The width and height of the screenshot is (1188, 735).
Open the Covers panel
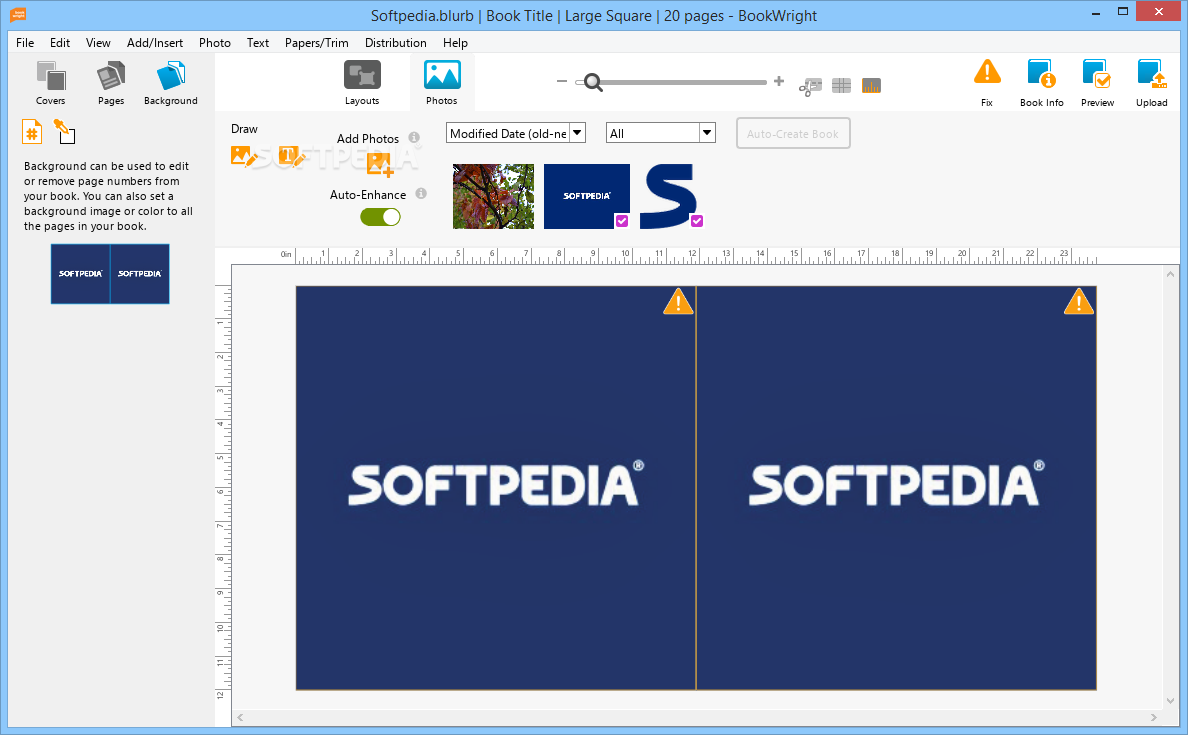[x=51, y=83]
